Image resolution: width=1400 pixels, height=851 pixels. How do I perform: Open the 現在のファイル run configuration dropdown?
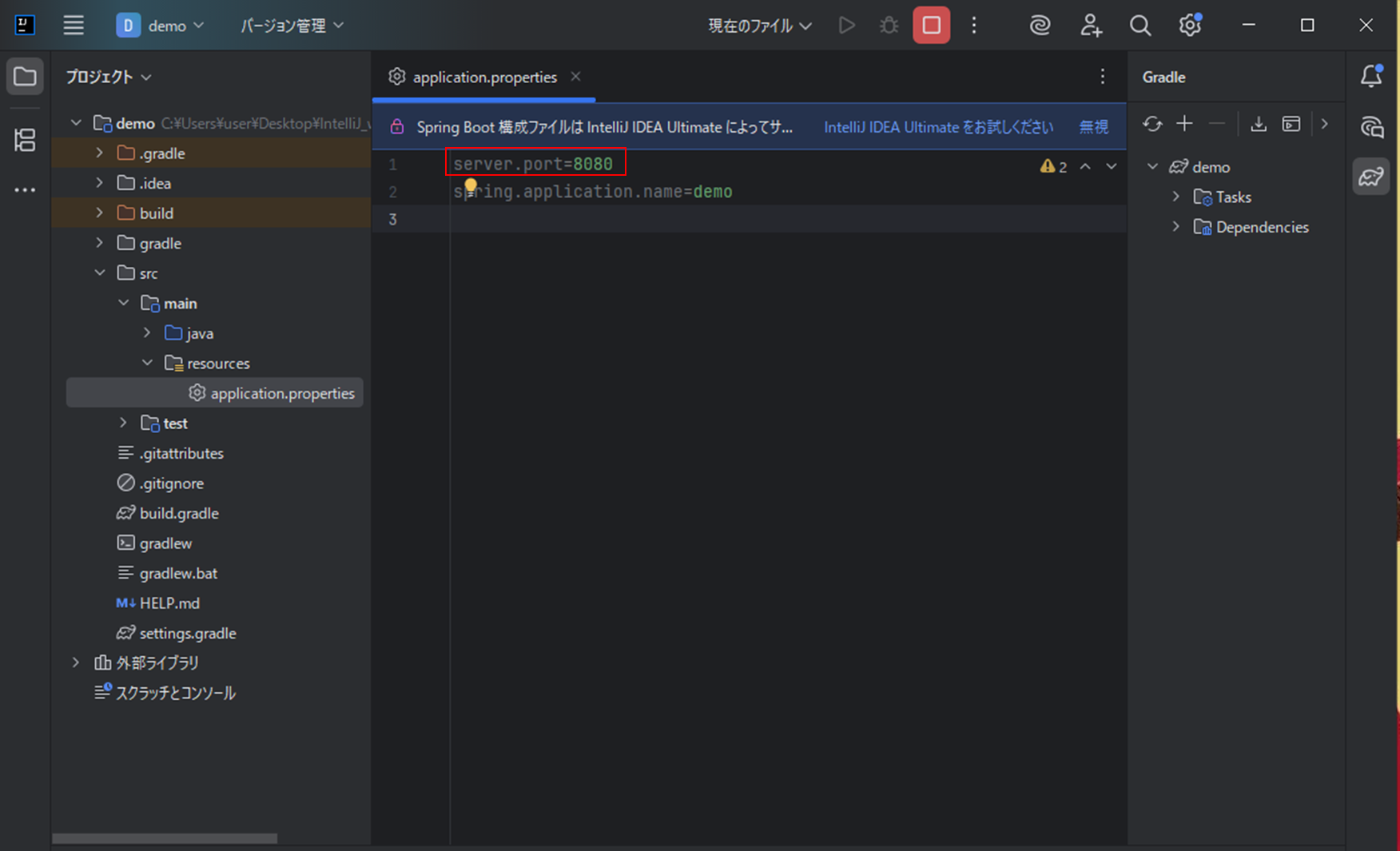coord(758,25)
